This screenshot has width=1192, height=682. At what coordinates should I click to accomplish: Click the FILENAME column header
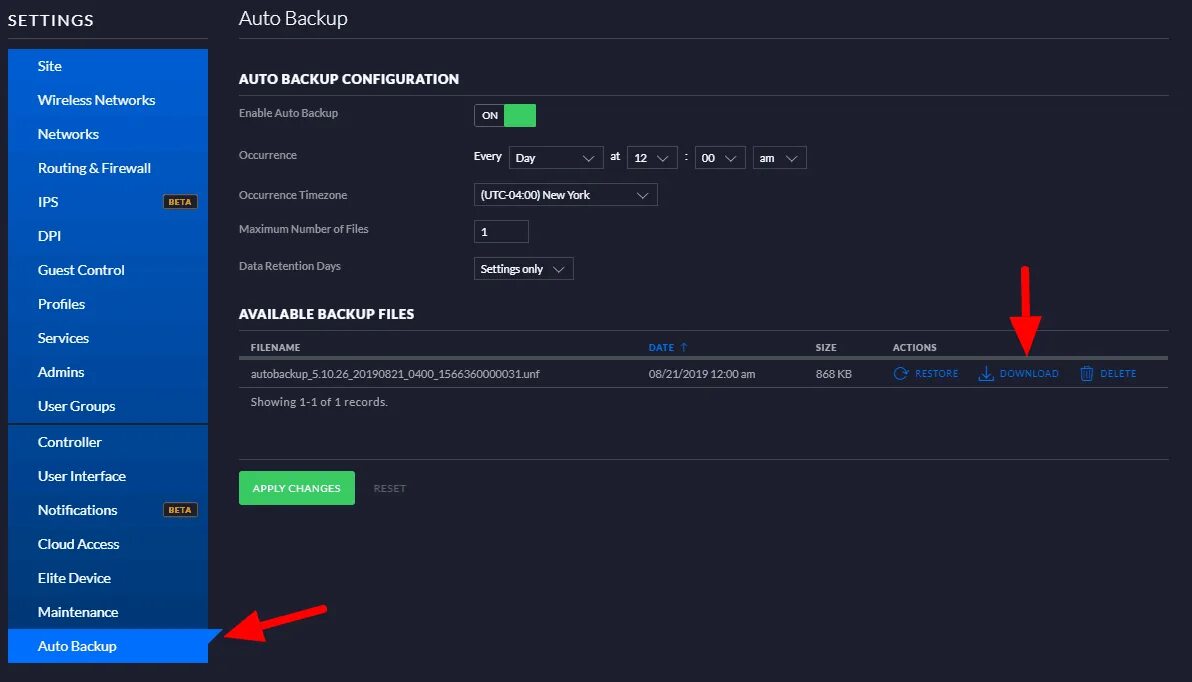click(x=275, y=347)
